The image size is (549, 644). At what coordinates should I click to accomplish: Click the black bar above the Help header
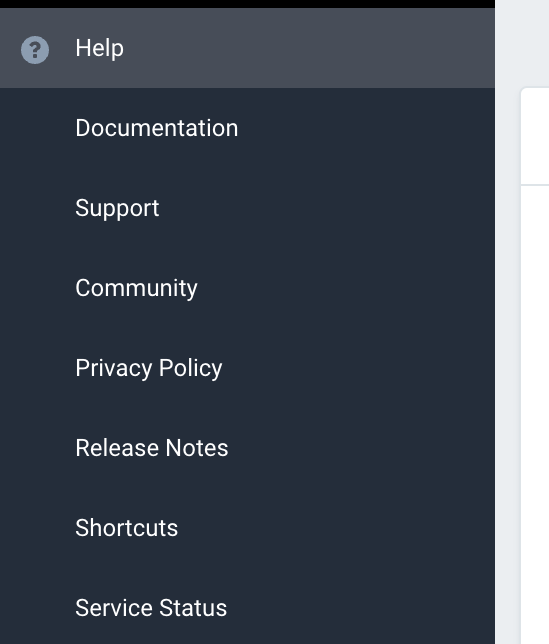247,4
